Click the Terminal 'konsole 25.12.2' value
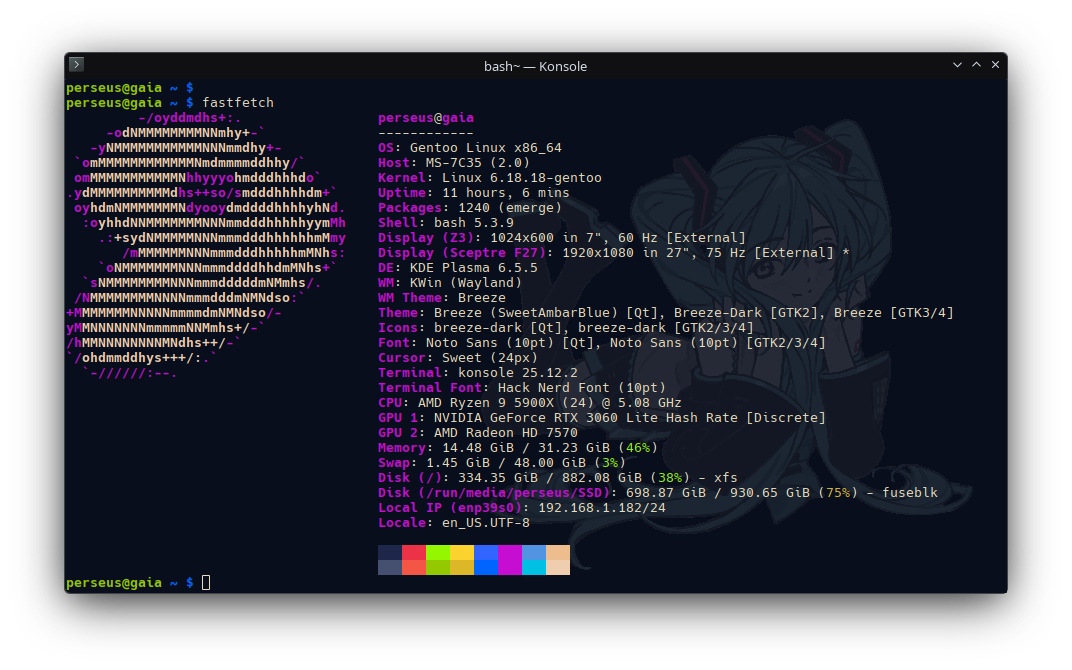 518,373
